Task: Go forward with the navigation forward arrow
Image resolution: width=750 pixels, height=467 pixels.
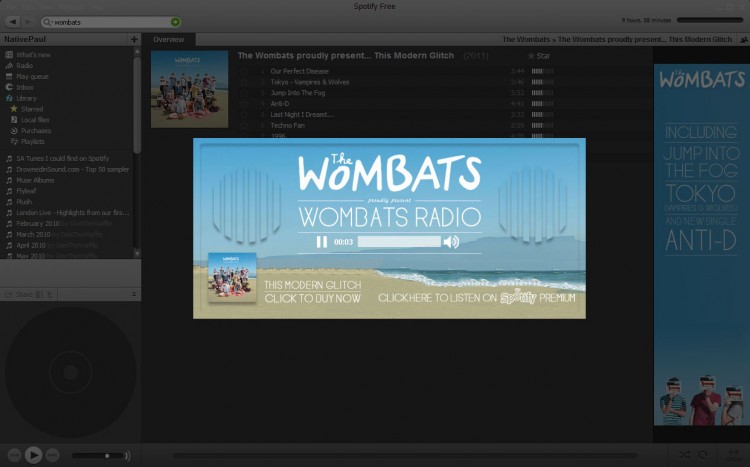Action: pos(28,22)
